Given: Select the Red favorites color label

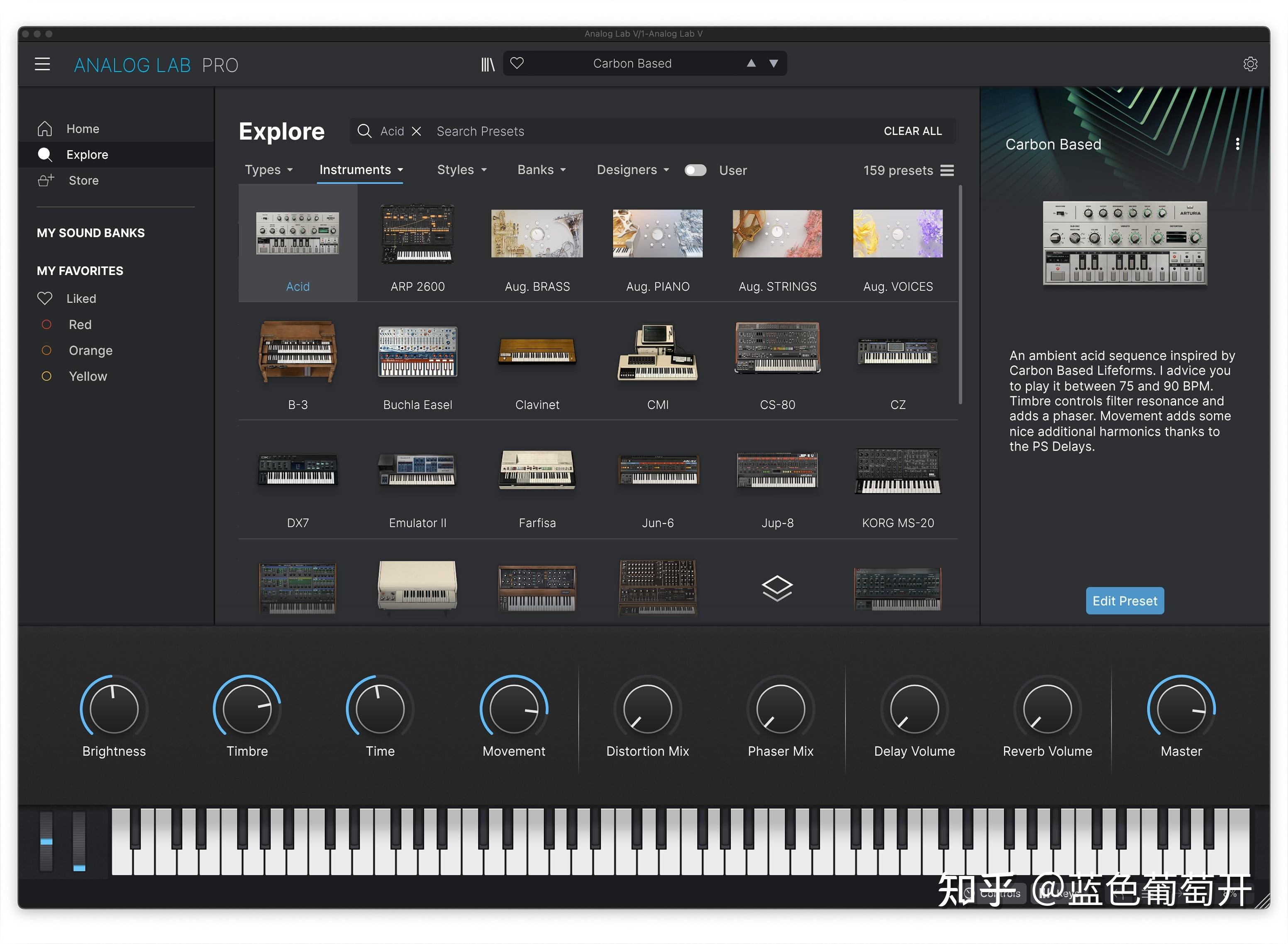Looking at the screenshot, I should pyautogui.click(x=80, y=324).
